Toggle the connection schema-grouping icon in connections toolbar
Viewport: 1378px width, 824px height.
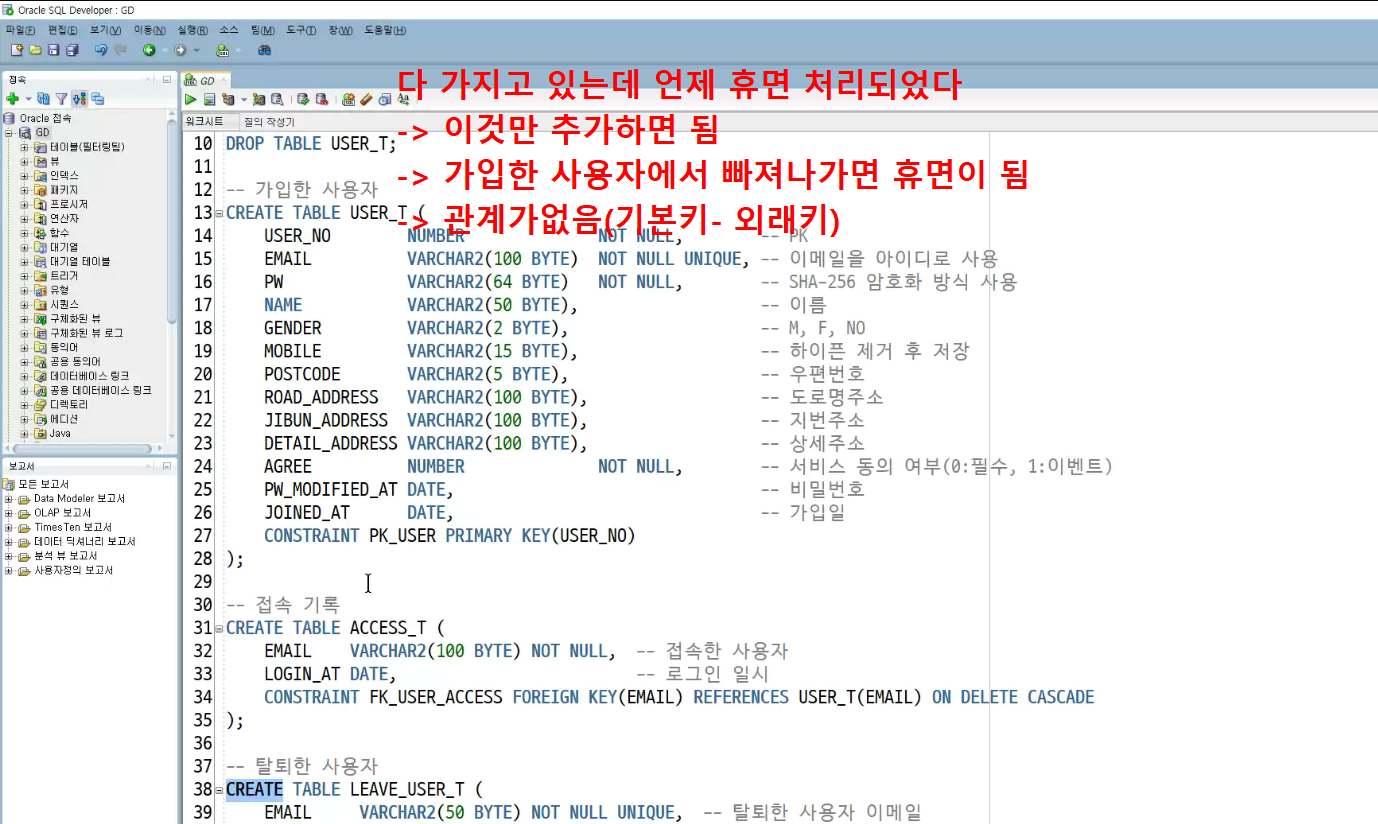80,99
